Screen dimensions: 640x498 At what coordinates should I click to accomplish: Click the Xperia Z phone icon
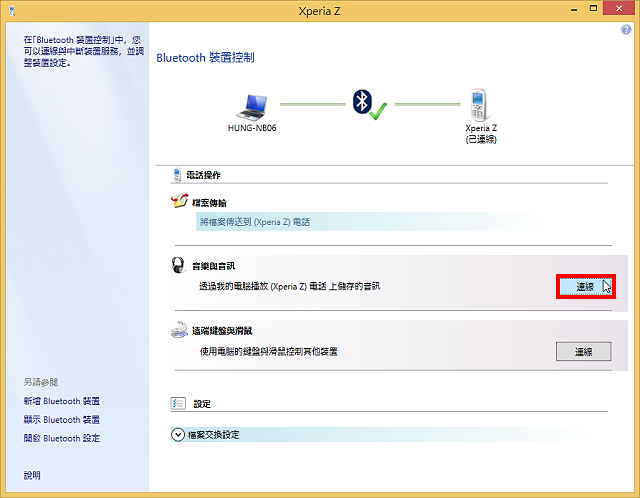pyautogui.click(x=479, y=105)
